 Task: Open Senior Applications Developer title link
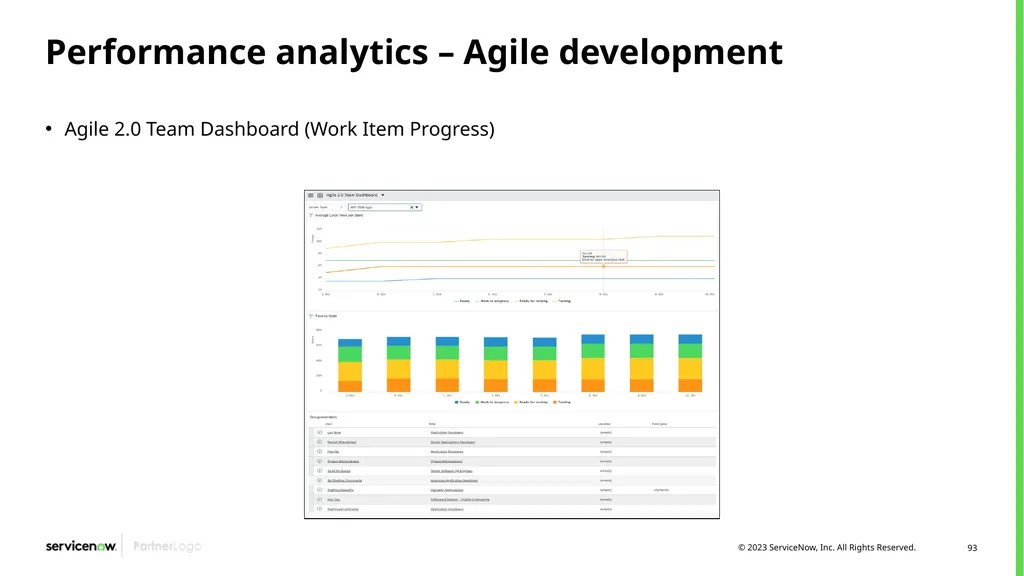tap(453, 442)
